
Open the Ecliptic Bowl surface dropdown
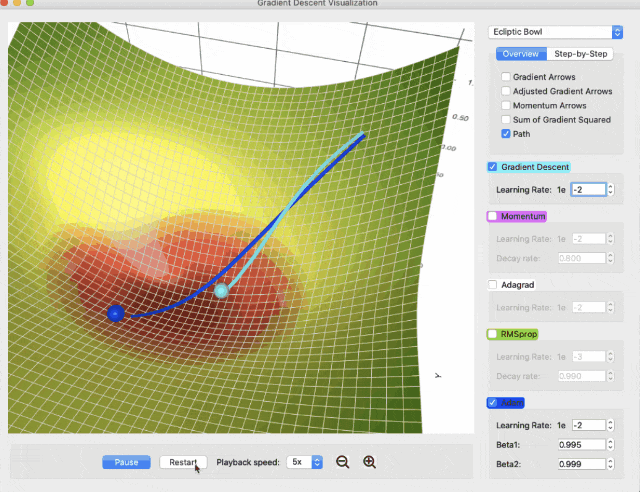555,32
